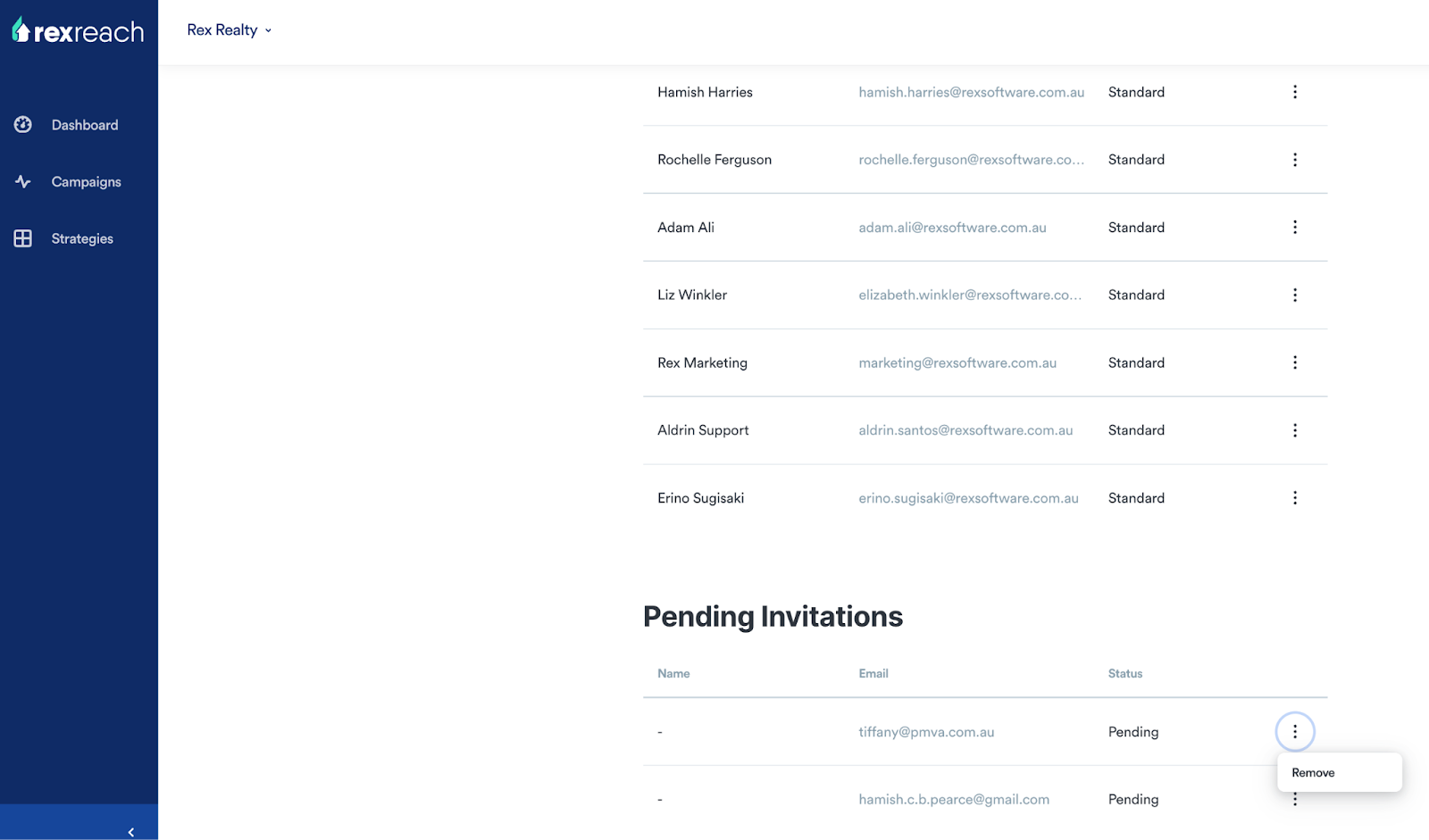The image size is (1429, 840).
Task: Click email adam.ali@rexsoftware.com.au
Action: [952, 228]
